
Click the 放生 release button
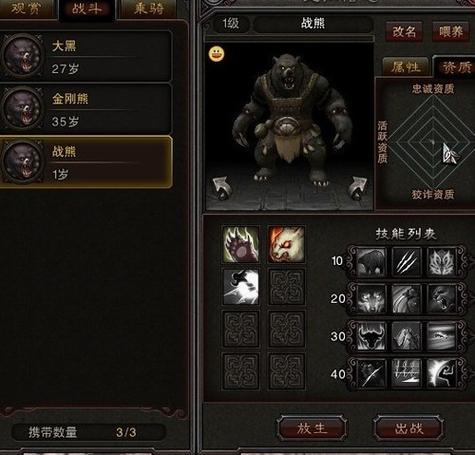[x=312, y=428]
